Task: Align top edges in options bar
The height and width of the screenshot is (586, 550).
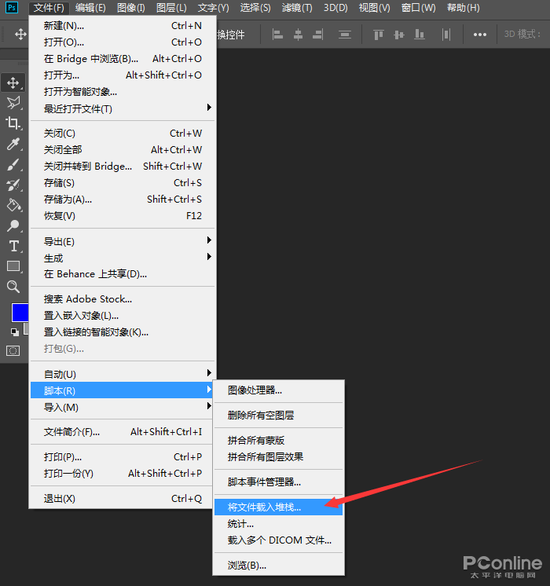Action: click(378, 35)
